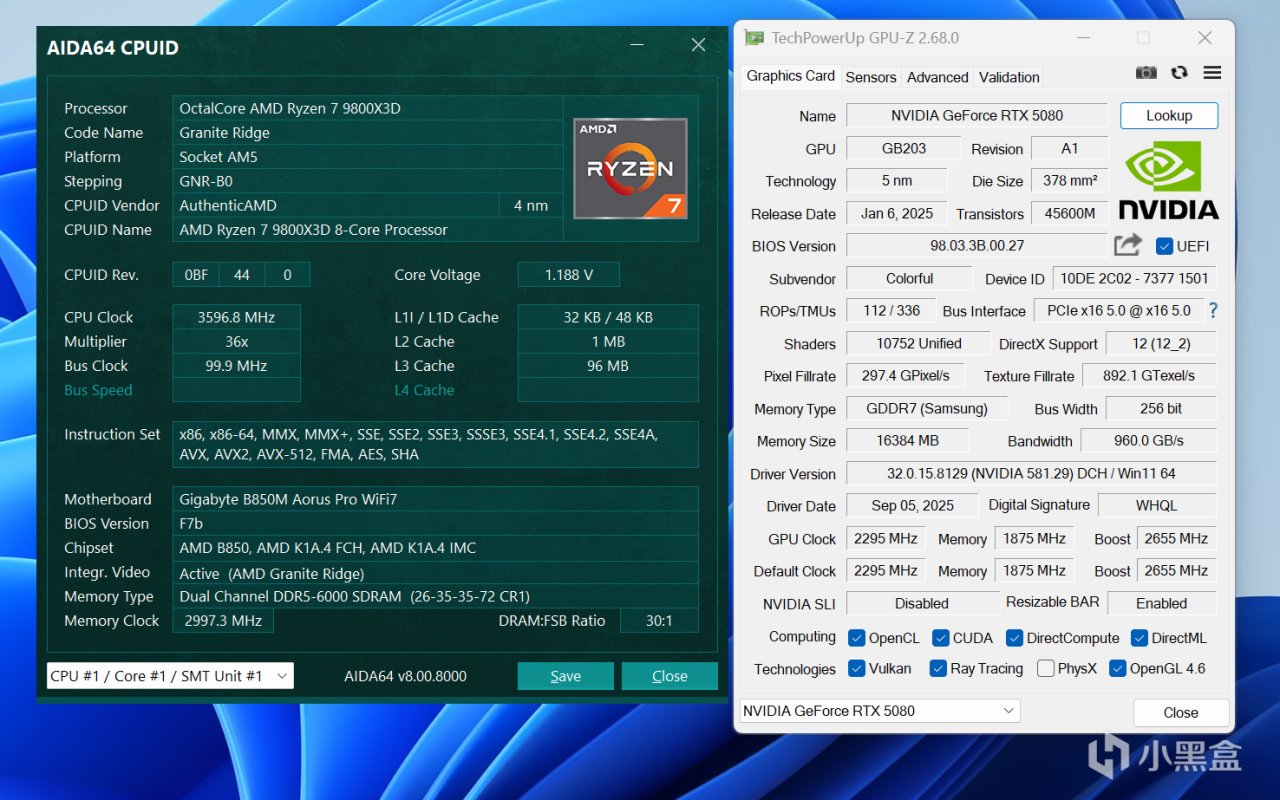1280x800 pixels.
Task: Click the Resizable BAR value "Enabled"
Action: 1162,603
